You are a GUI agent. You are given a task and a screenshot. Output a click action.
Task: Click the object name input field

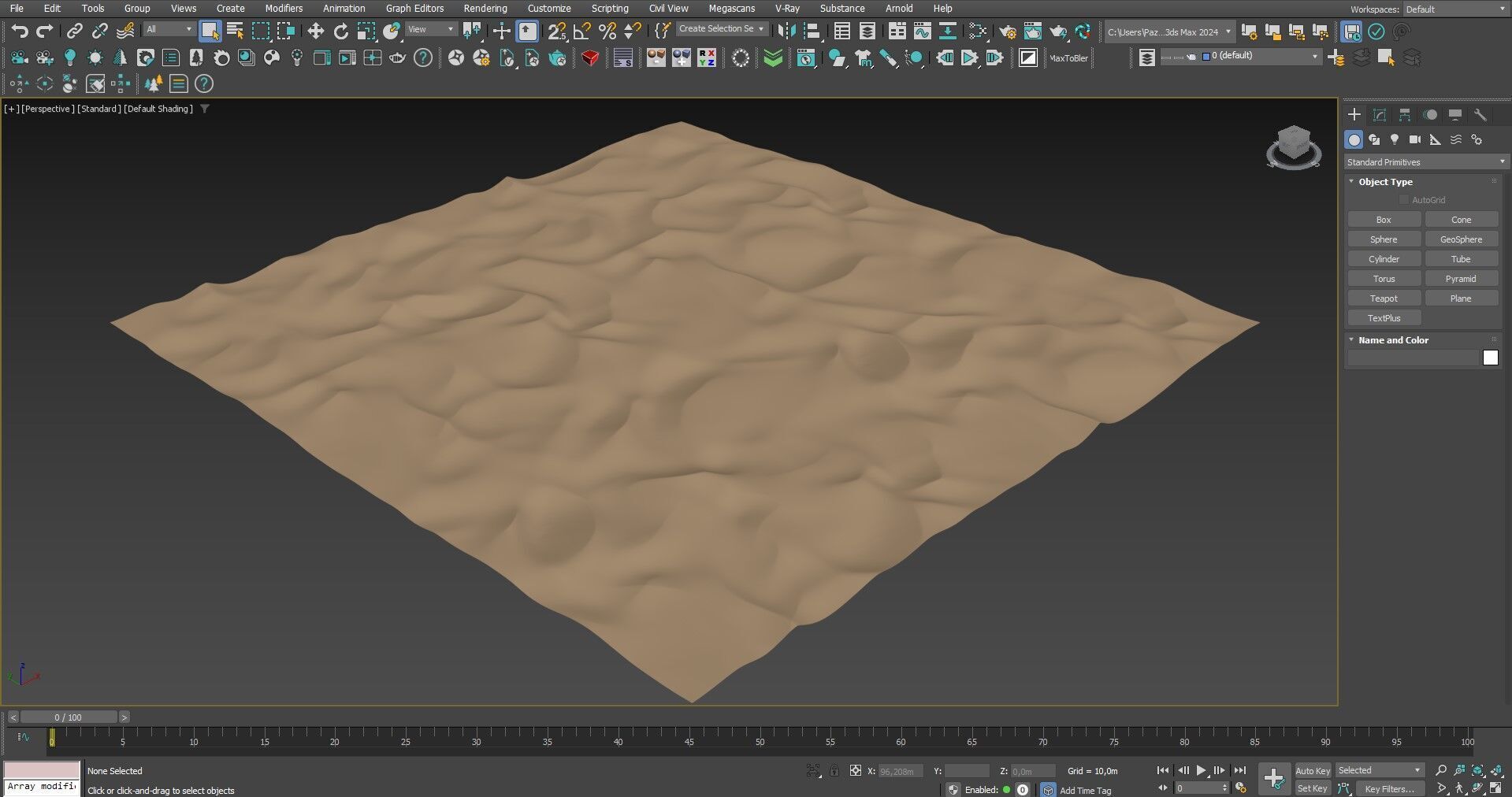(x=1413, y=358)
